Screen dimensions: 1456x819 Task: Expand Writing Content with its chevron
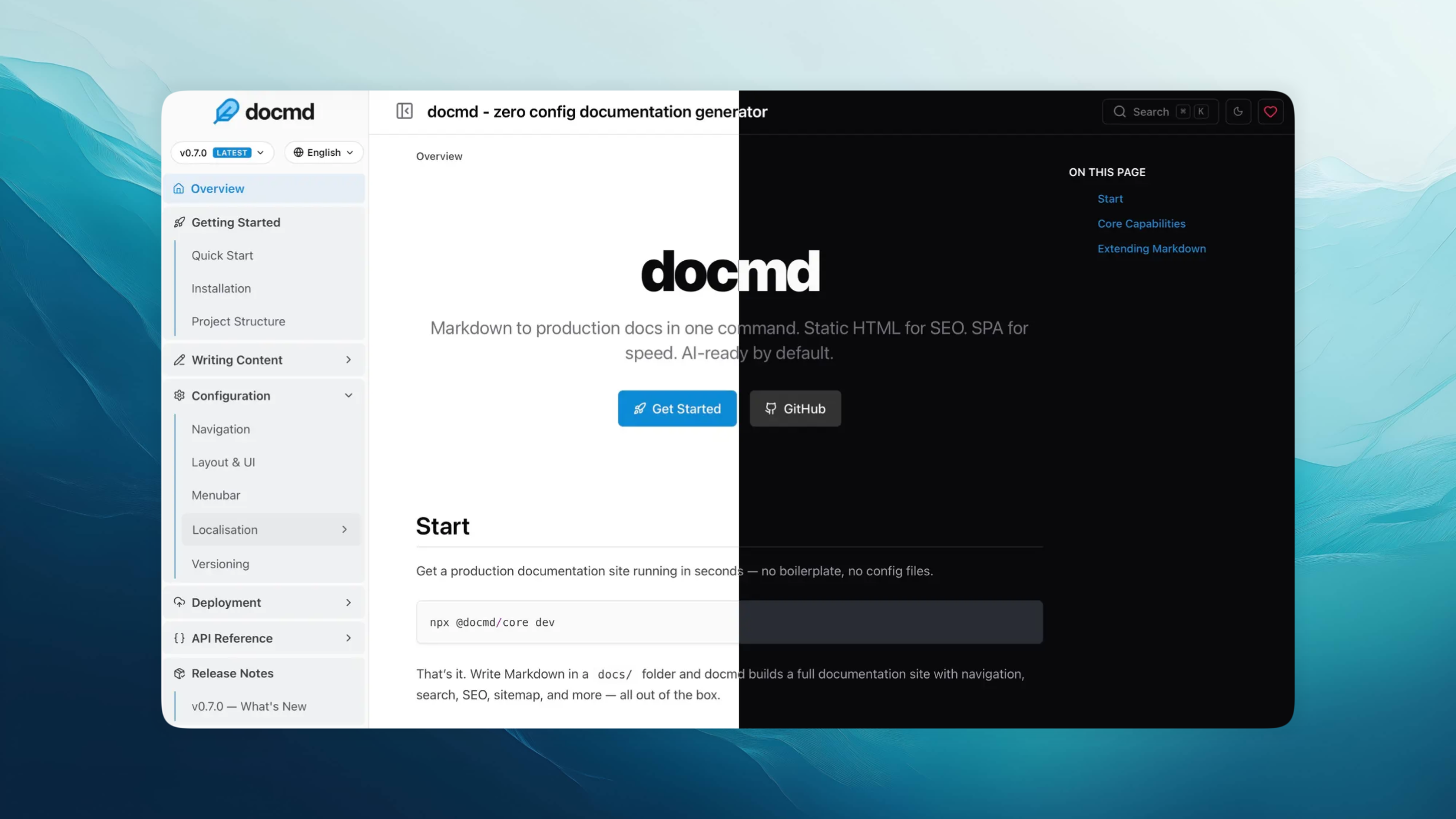(x=348, y=360)
